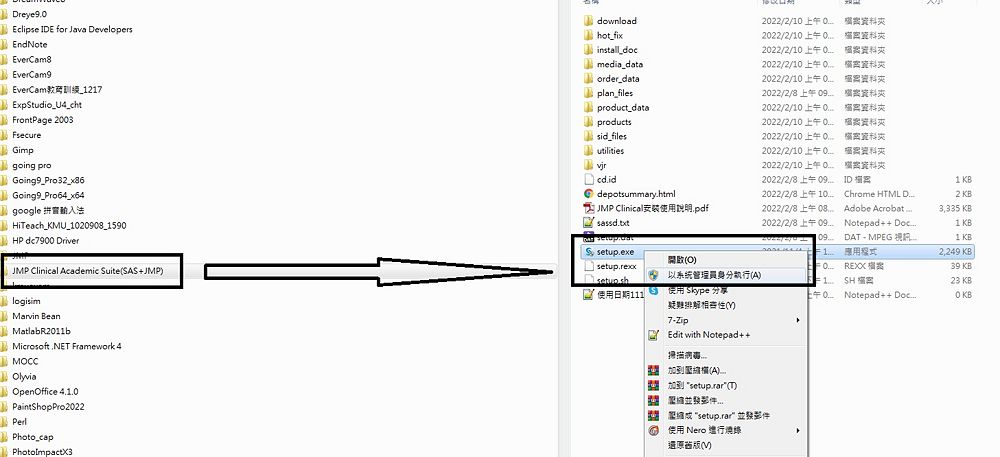Open JMP Clinical Academic Suite(SAS+JMP) folder
This screenshot has height=457, width=1000.
tap(87, 271)
